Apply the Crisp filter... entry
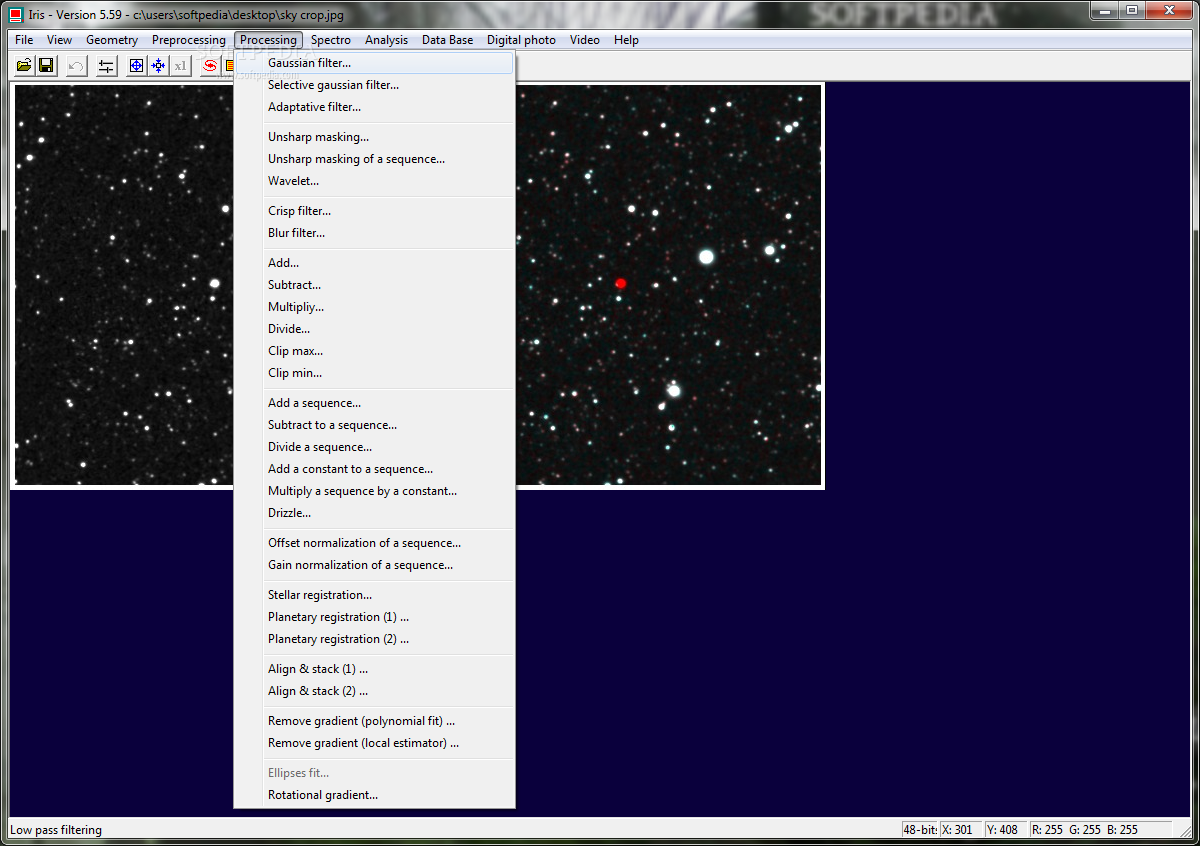Screen dimensions: 1200x846 pos(375,211)
